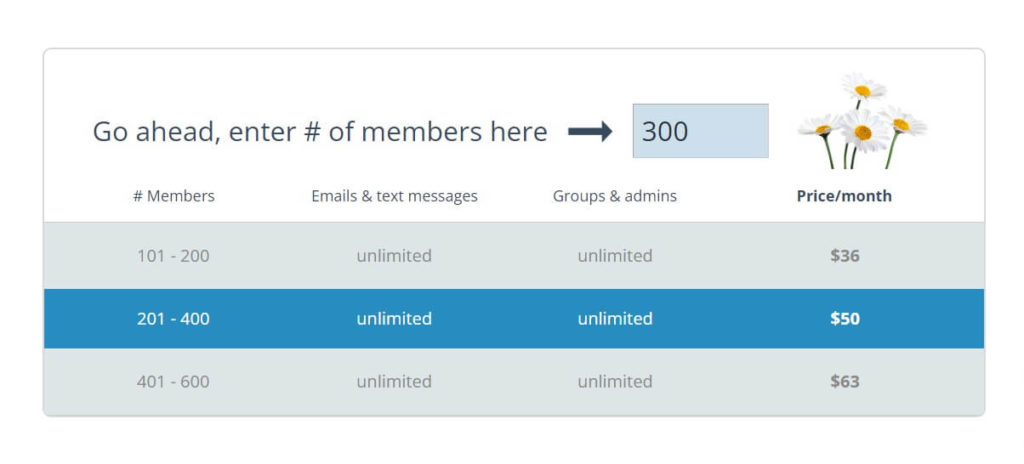Image resolution: width=1024 pixels, height=464 pixels.
Task: Click the $36 price
Action: tap(844, 256)
